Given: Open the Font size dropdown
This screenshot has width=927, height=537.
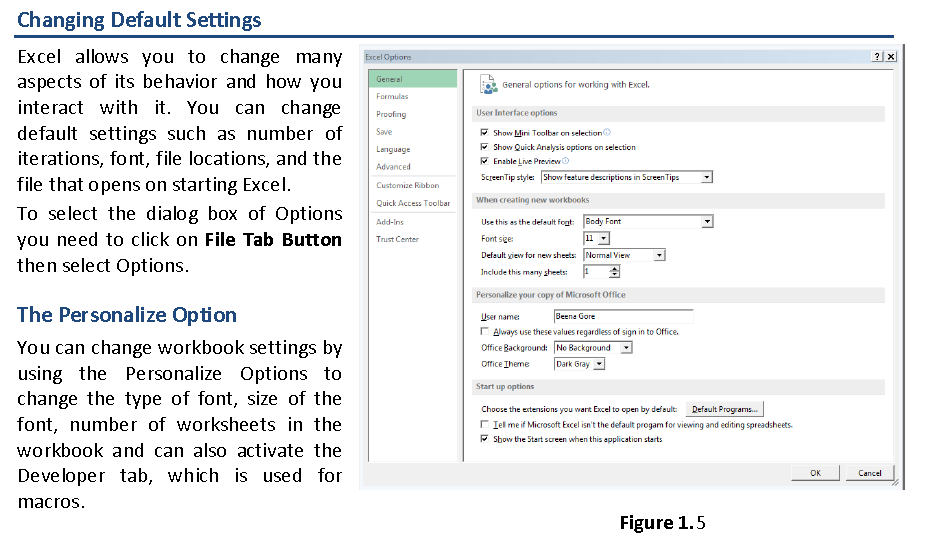Looking at the screenshot, I should [603, 238].
